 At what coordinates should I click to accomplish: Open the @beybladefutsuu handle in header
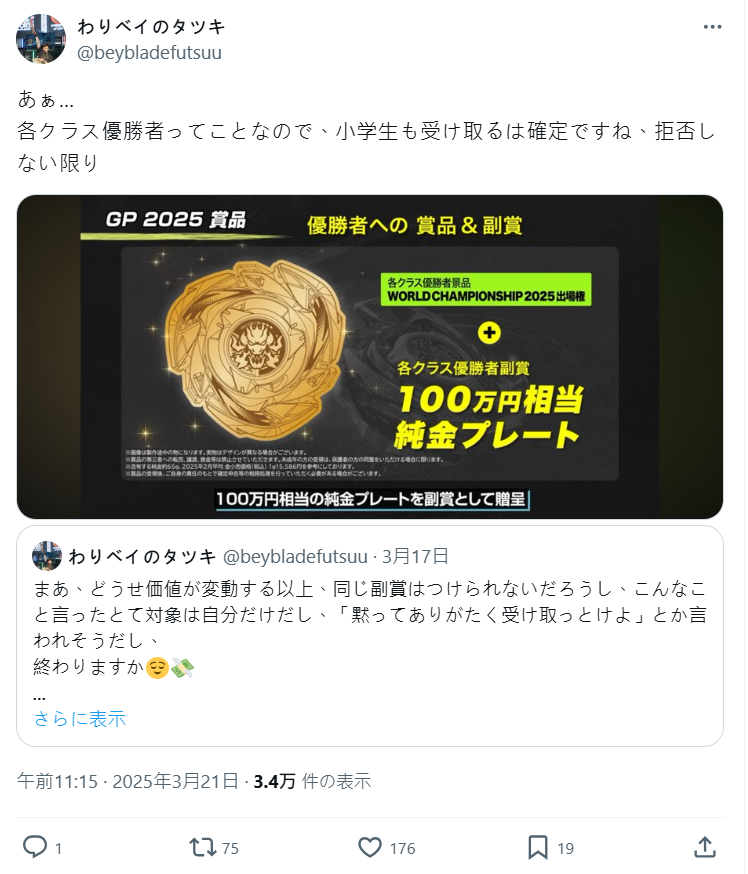(x=149, y=53)
